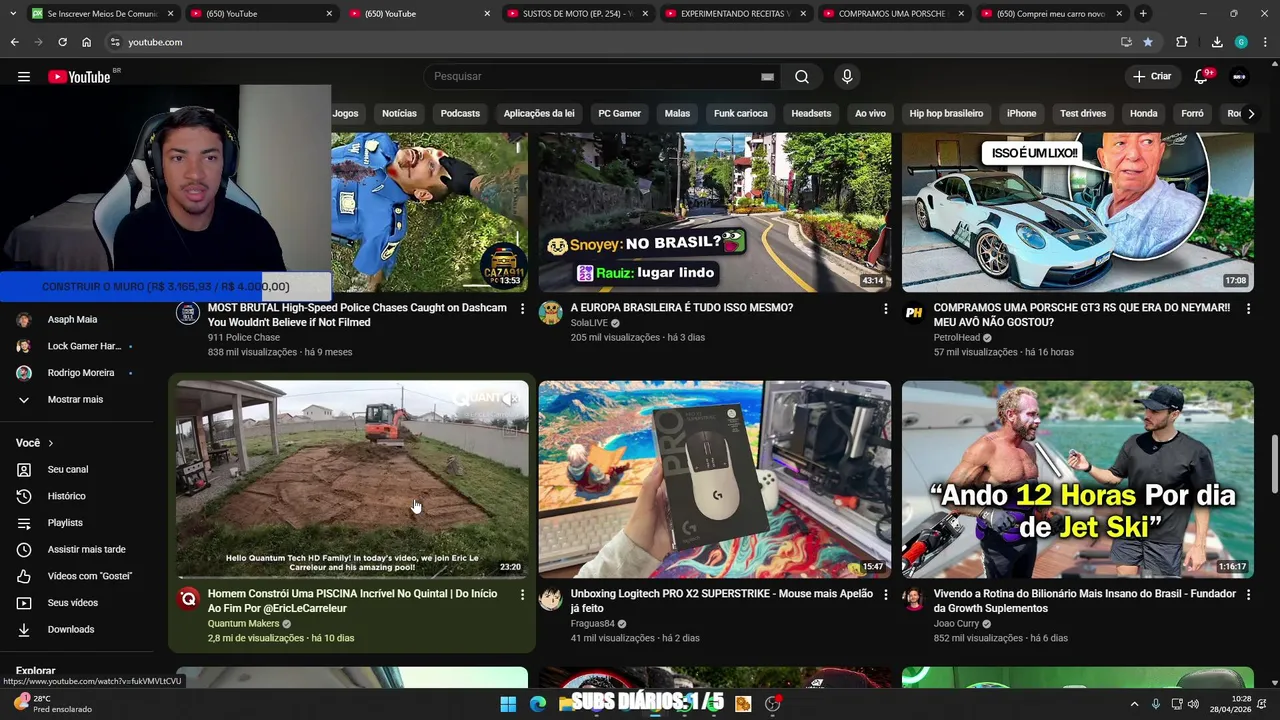The image size is (1280, 720).
Task: Open more options for the Police Chases video
Action: (522, 309)
